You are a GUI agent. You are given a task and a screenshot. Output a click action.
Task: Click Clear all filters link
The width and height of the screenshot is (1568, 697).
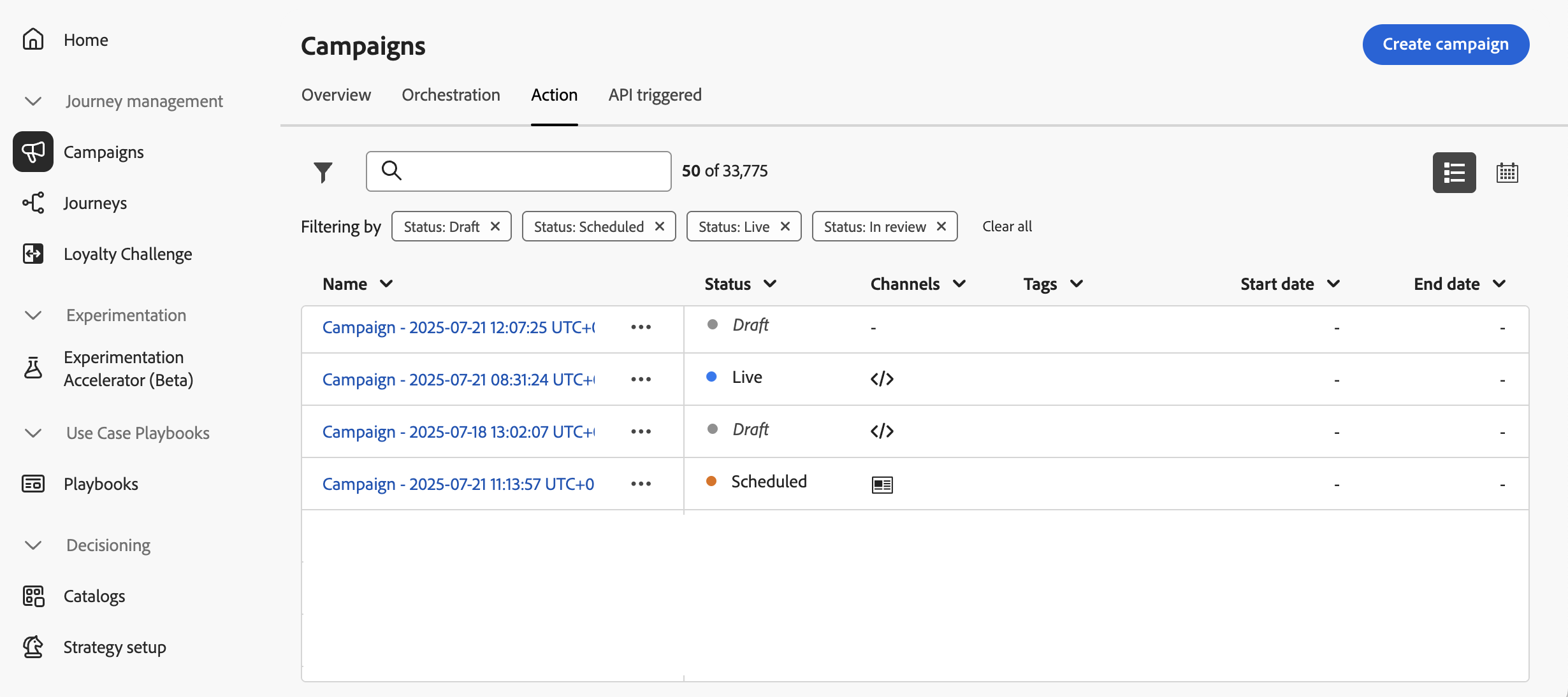(x=1006, y=226)
